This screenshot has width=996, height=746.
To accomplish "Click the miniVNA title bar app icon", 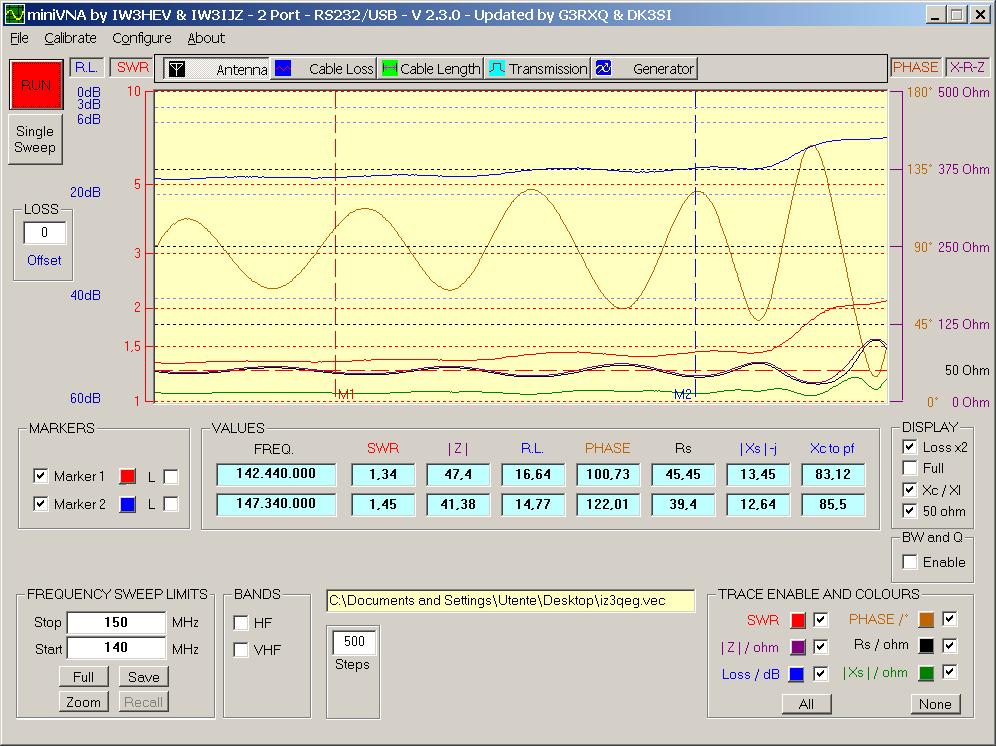I will [x=14, y=14].
